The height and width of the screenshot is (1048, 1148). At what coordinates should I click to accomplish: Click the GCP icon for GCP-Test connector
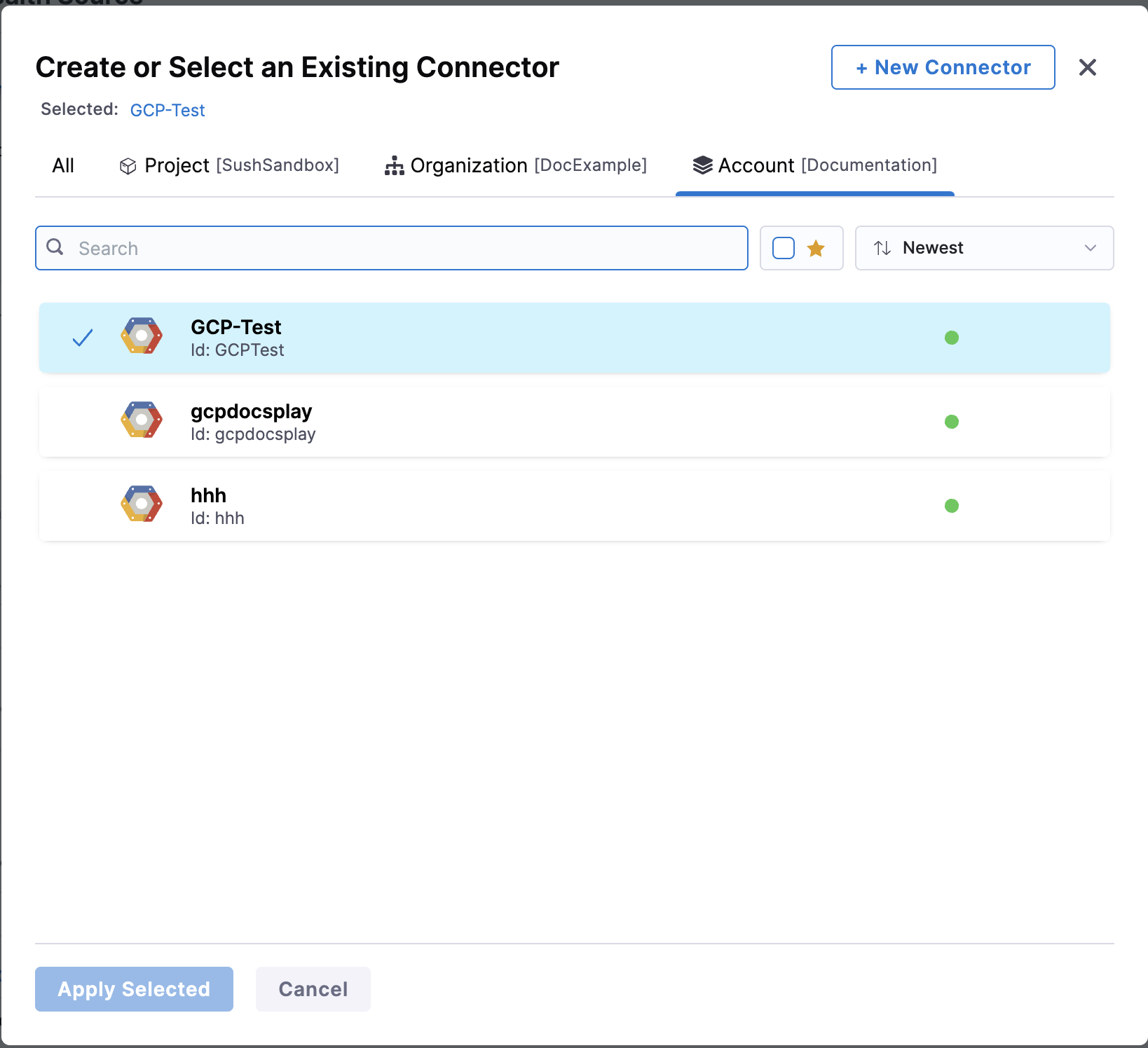(x=142, y=336)
